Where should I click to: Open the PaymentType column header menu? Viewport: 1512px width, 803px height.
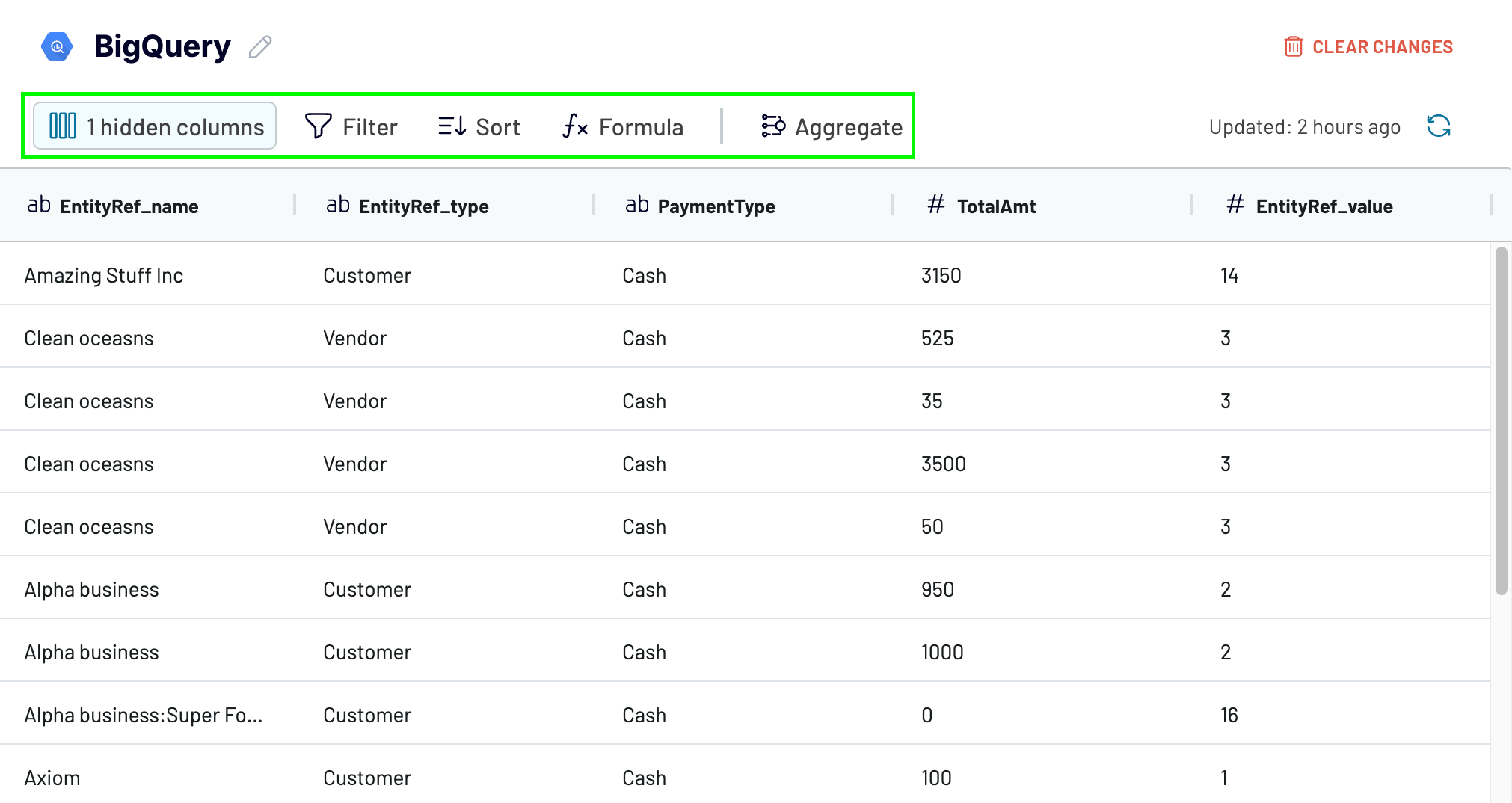(716, 206)
